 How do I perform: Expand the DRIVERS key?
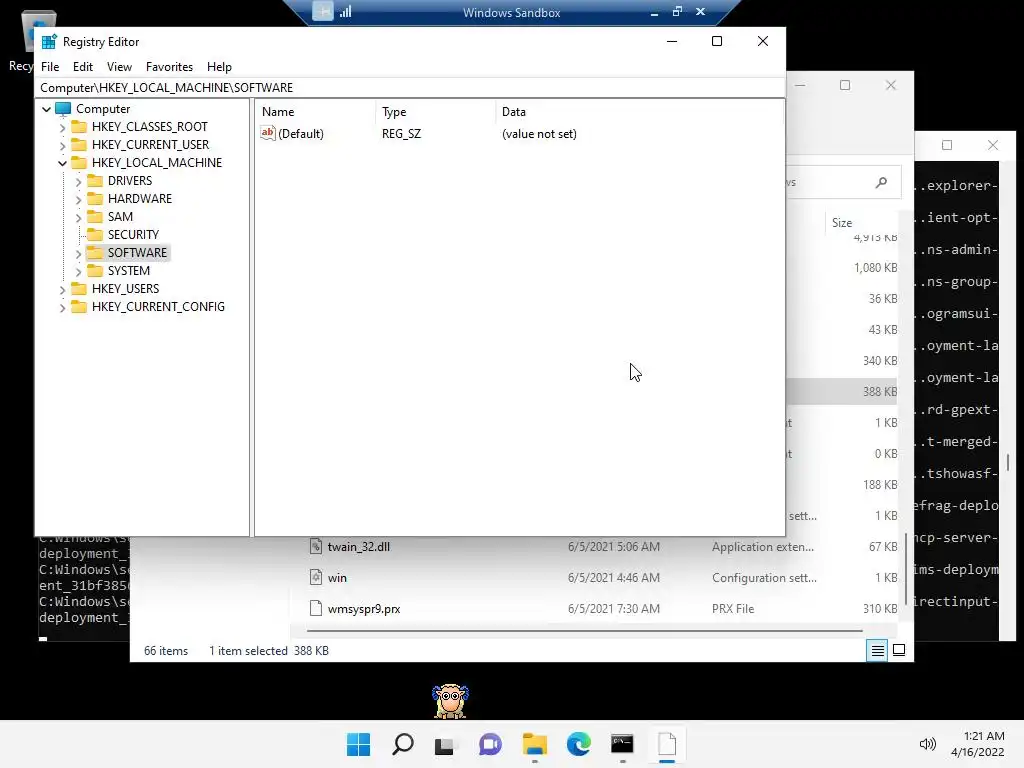pyautogui.click(x=78, y=181)
